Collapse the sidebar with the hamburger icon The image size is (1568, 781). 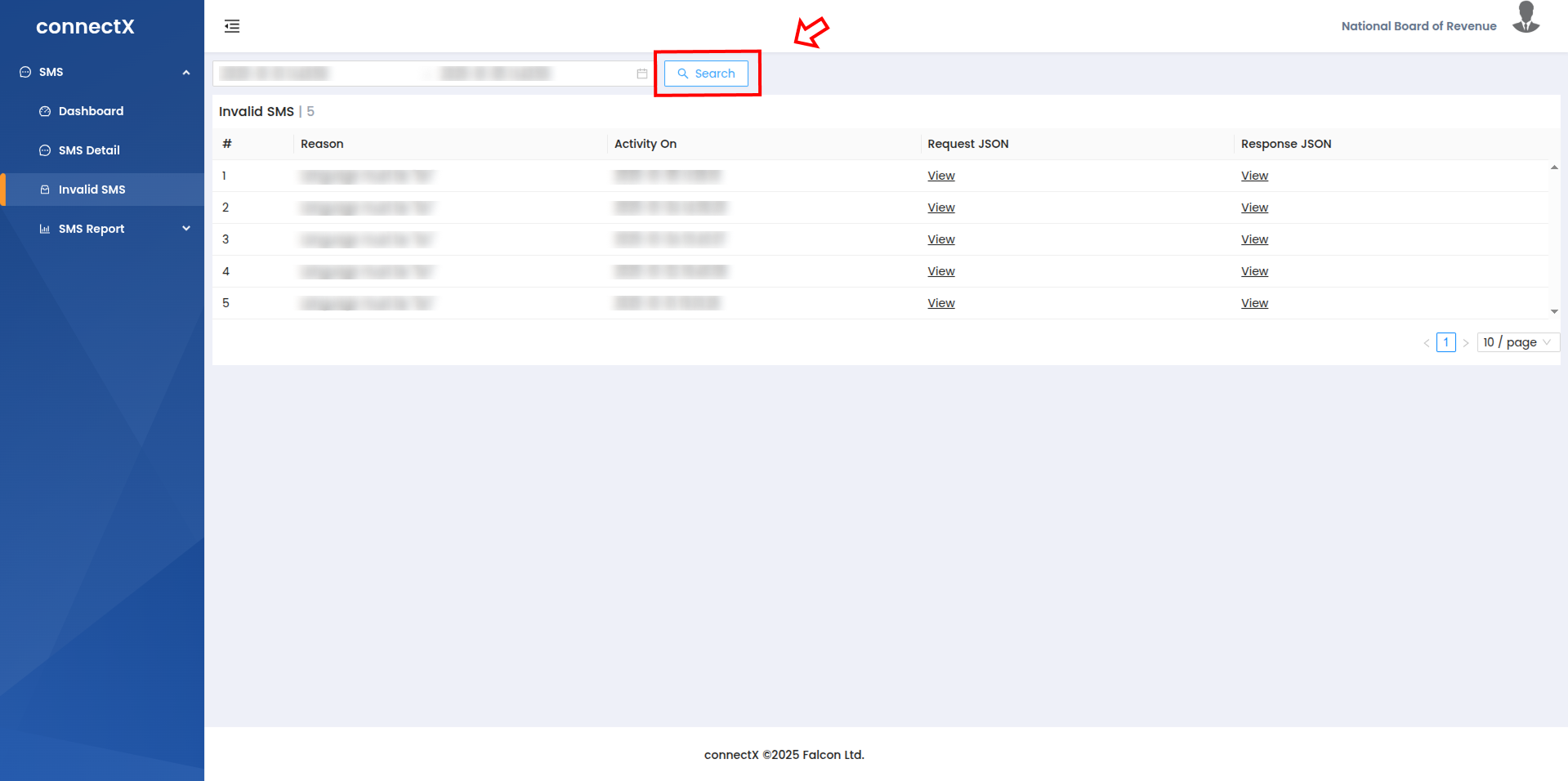[x=232, y=26]
